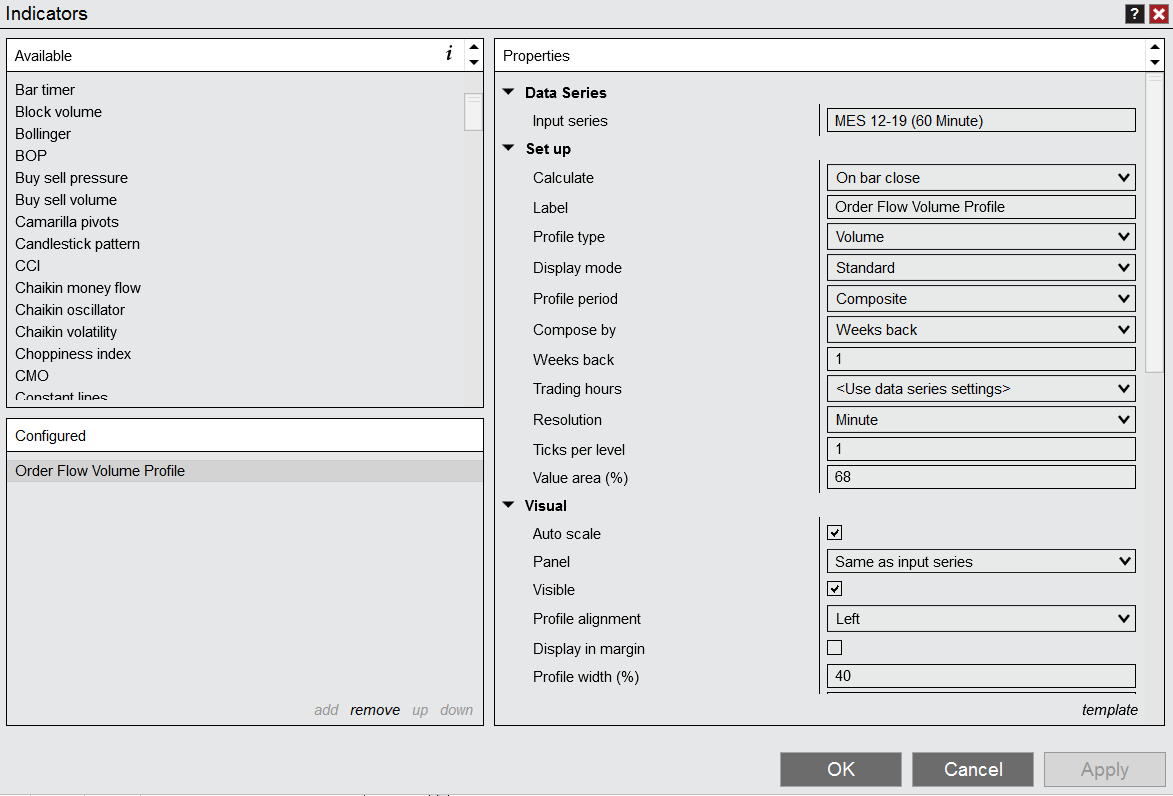Select Block volume indicator
Screen dimensions: 1173x796
58,112
